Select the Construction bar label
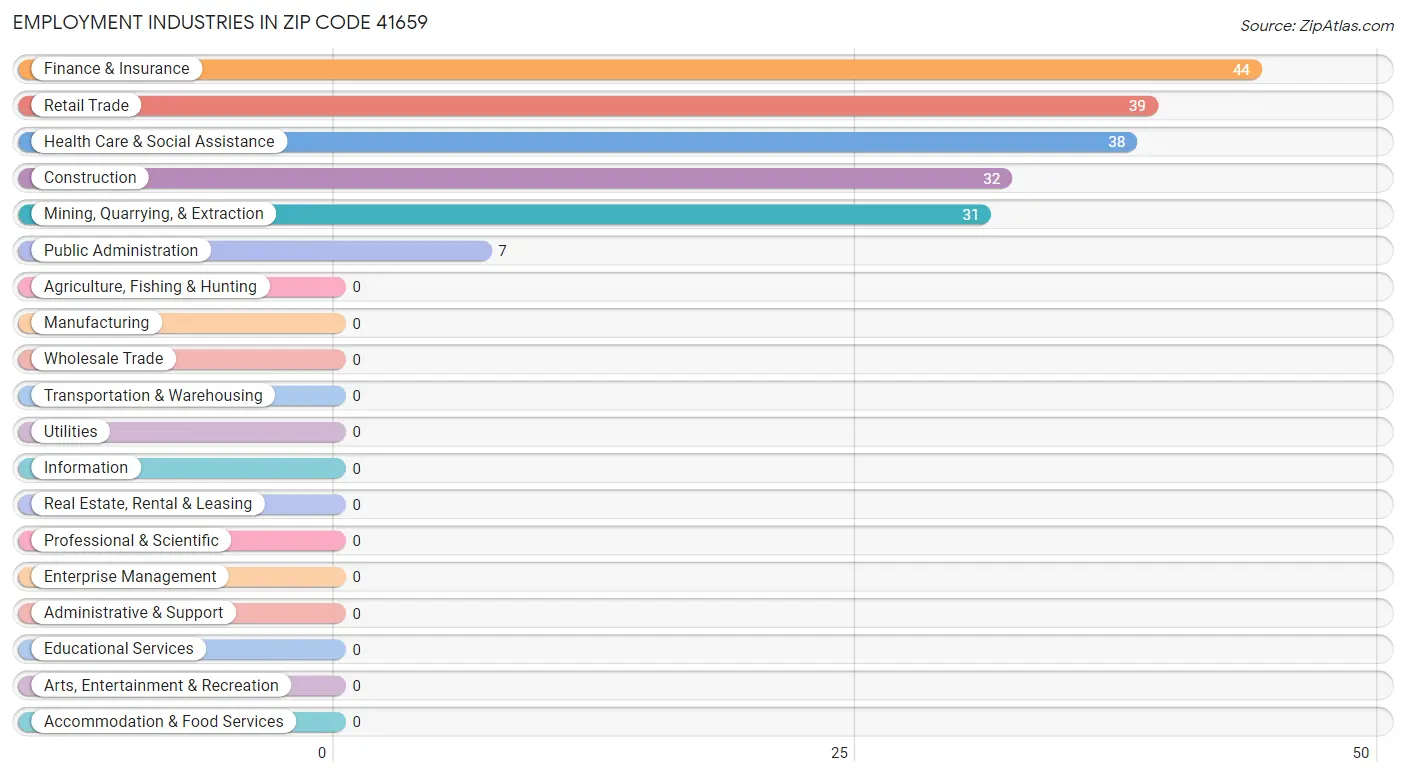This screenshot has width=1406, height=776. click(x=90, y=178)
